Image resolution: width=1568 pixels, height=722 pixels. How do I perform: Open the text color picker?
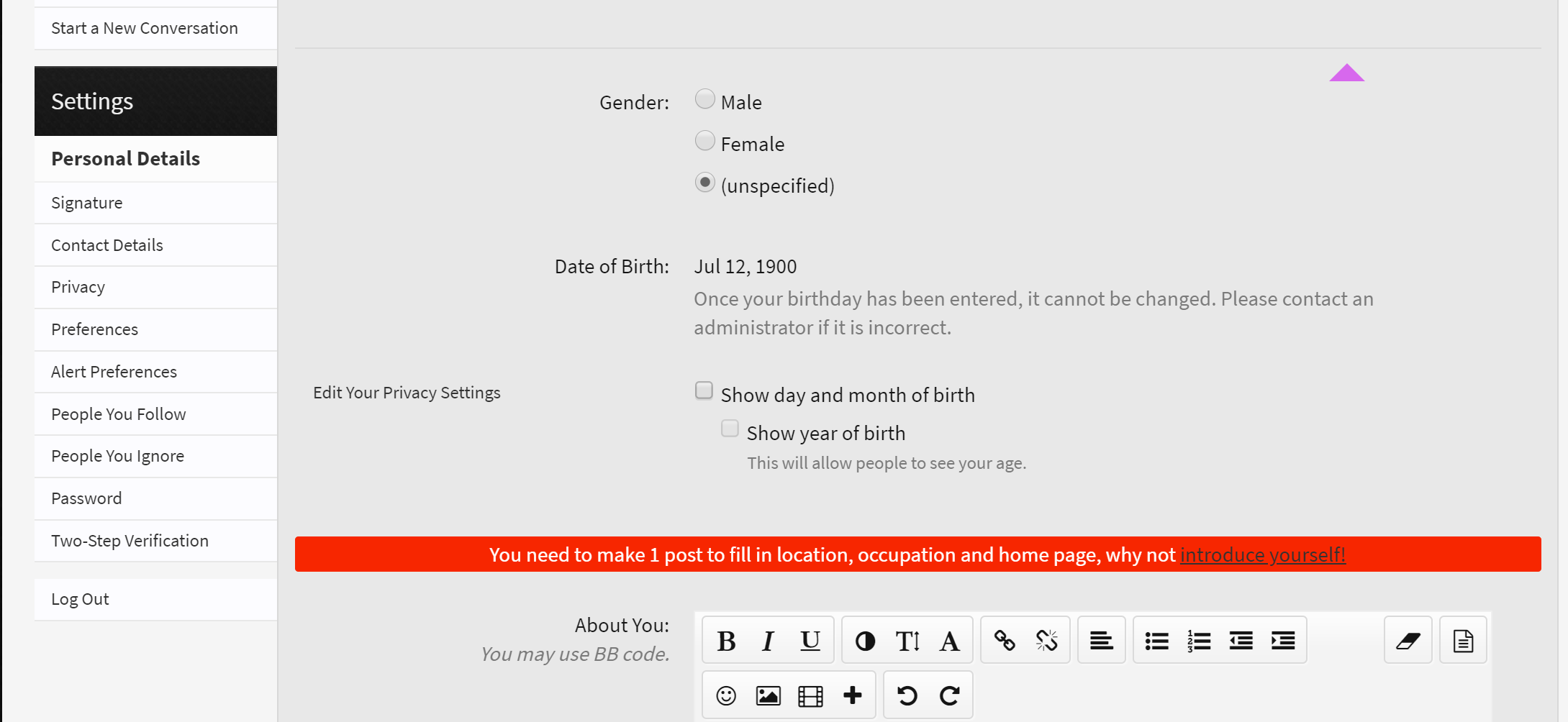coord(865,640)
